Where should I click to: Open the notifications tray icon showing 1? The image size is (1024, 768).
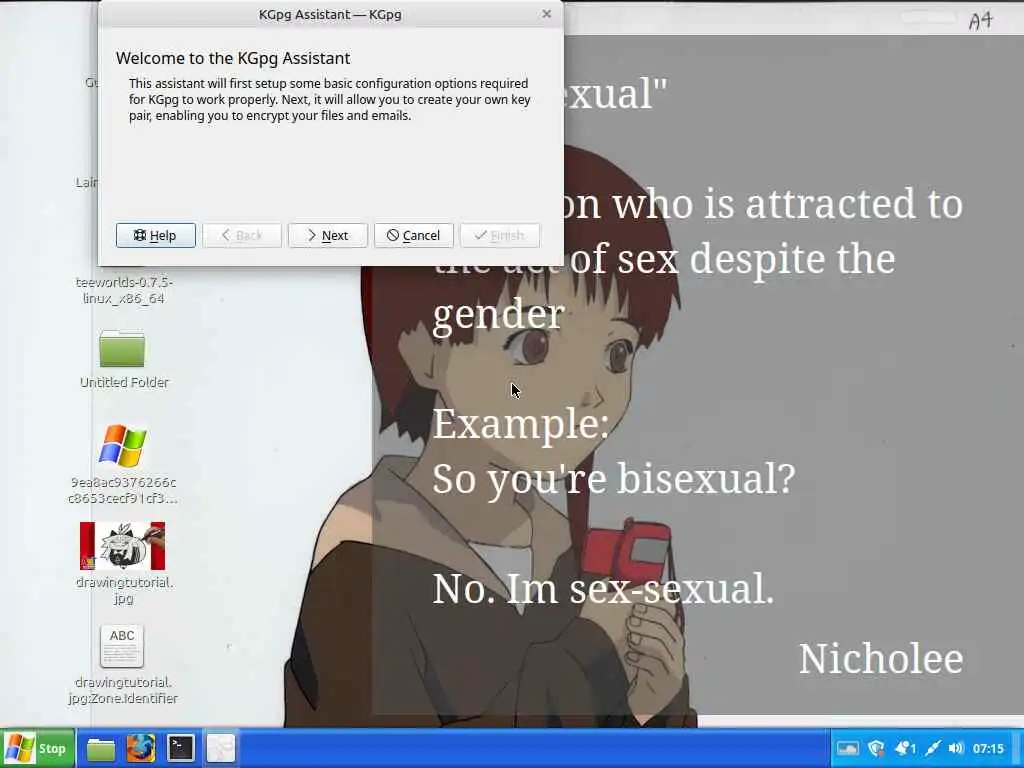(905, 748)
